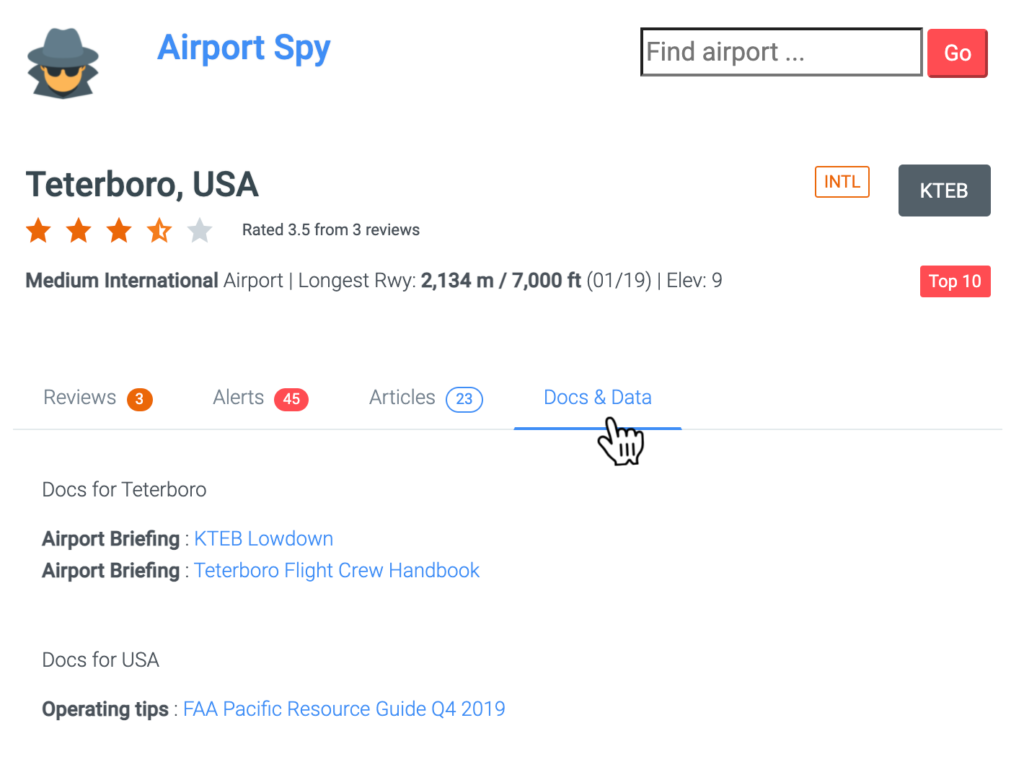
Task: Click the second rating star
Action: (x=79, y=231)
